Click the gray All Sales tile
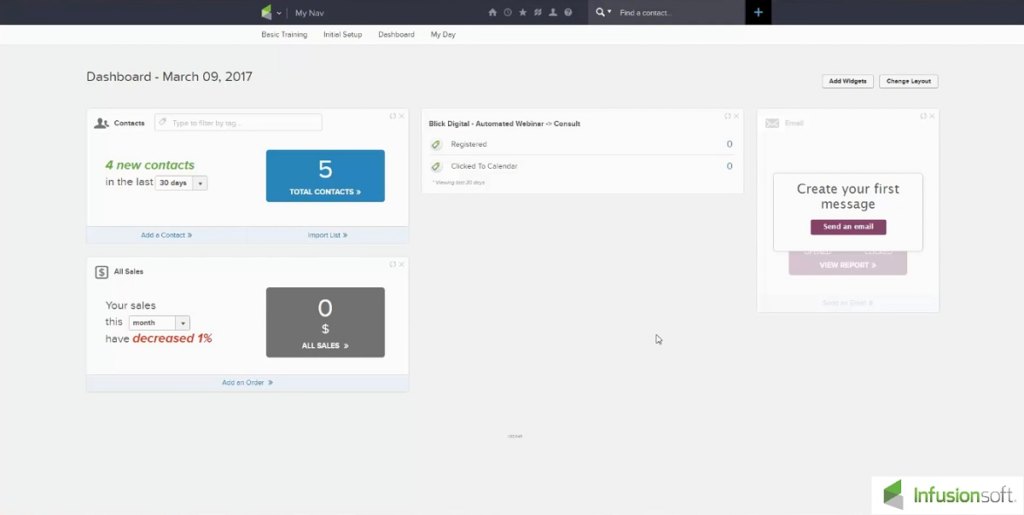 click(x=325, y=322)
